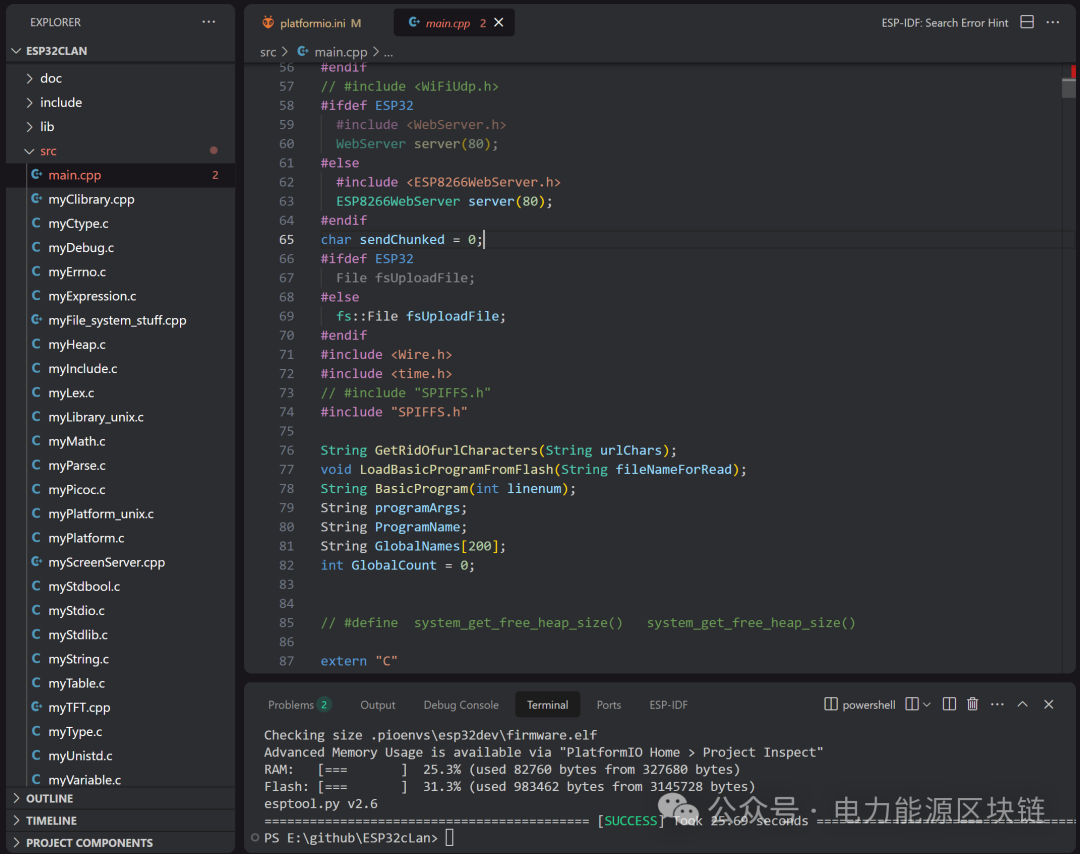Open the Ports tab
Screen dimensions: 1080x854
pyautogui.click(x=609, y=705)
